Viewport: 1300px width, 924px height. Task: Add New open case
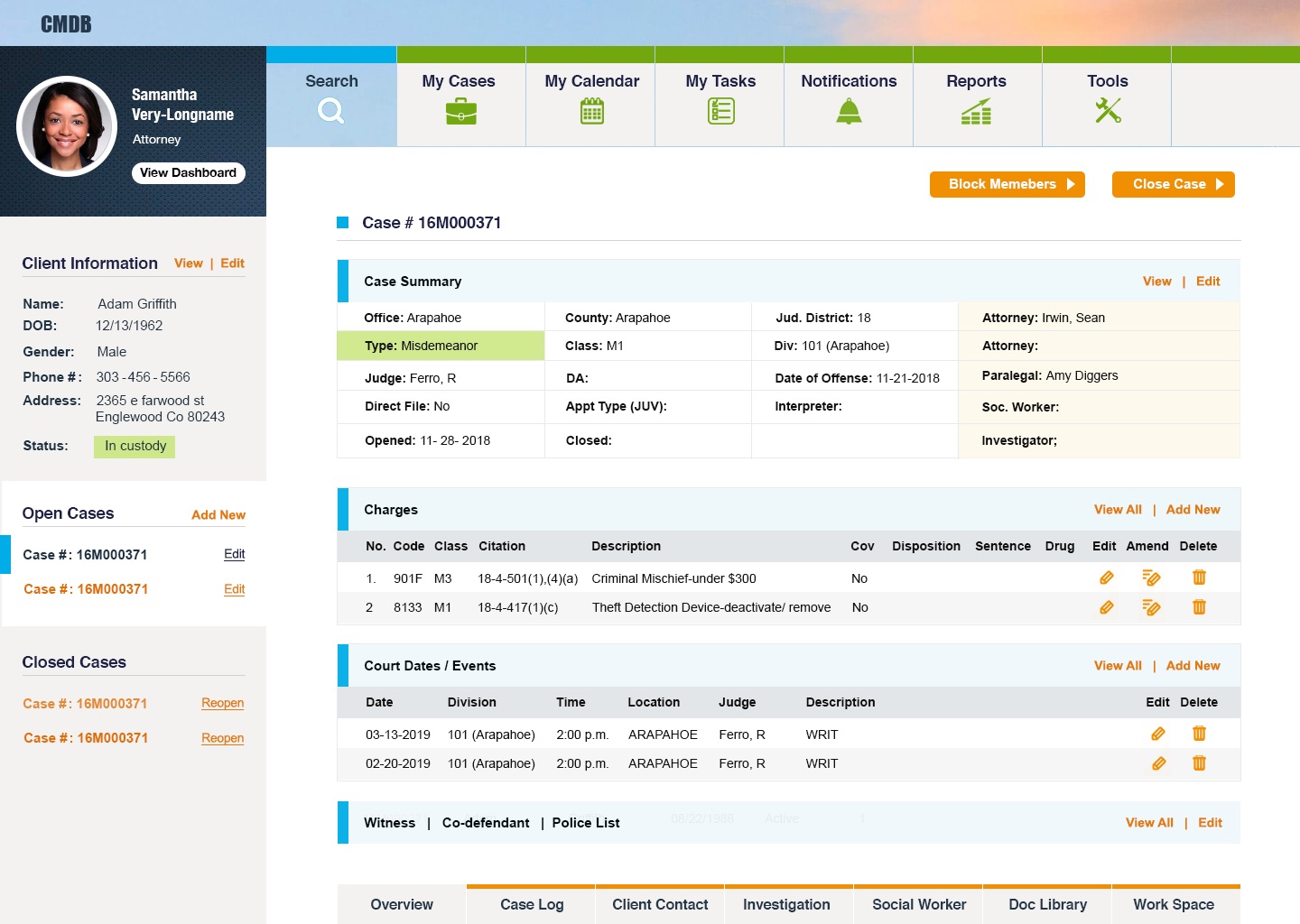(218, 515)
